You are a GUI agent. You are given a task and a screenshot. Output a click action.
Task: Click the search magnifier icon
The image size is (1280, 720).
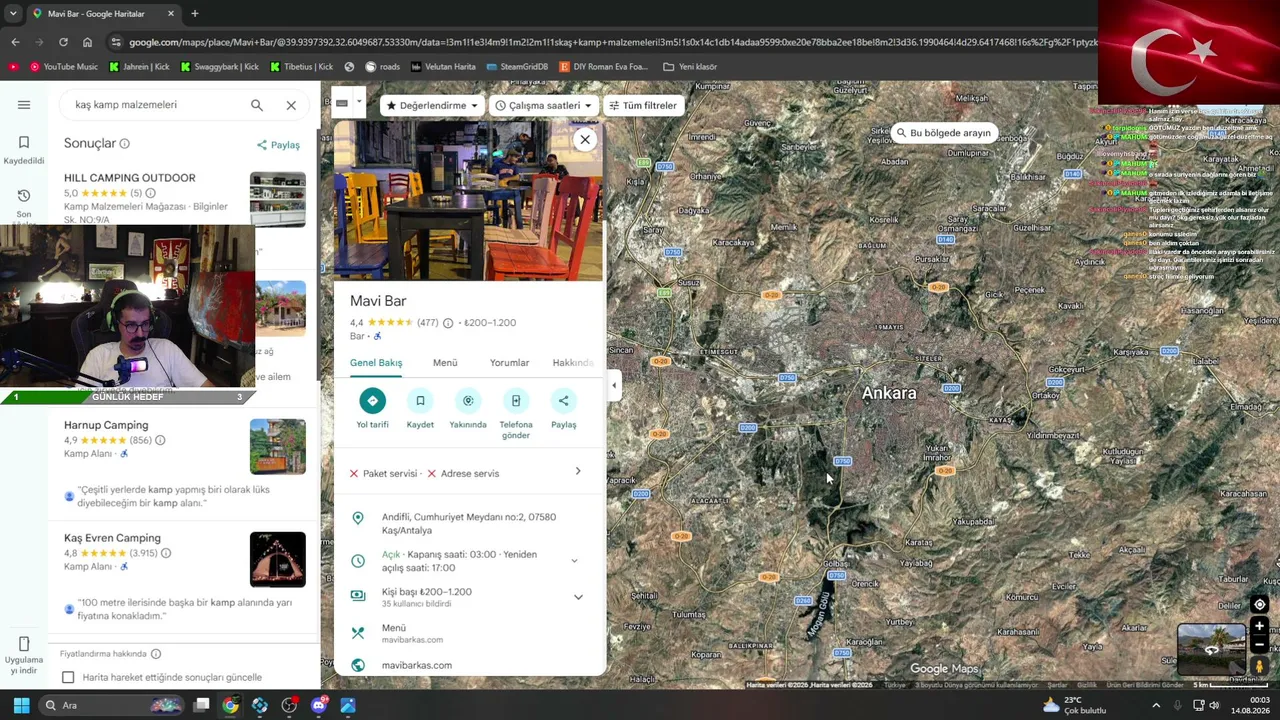(x=257, y=105)
